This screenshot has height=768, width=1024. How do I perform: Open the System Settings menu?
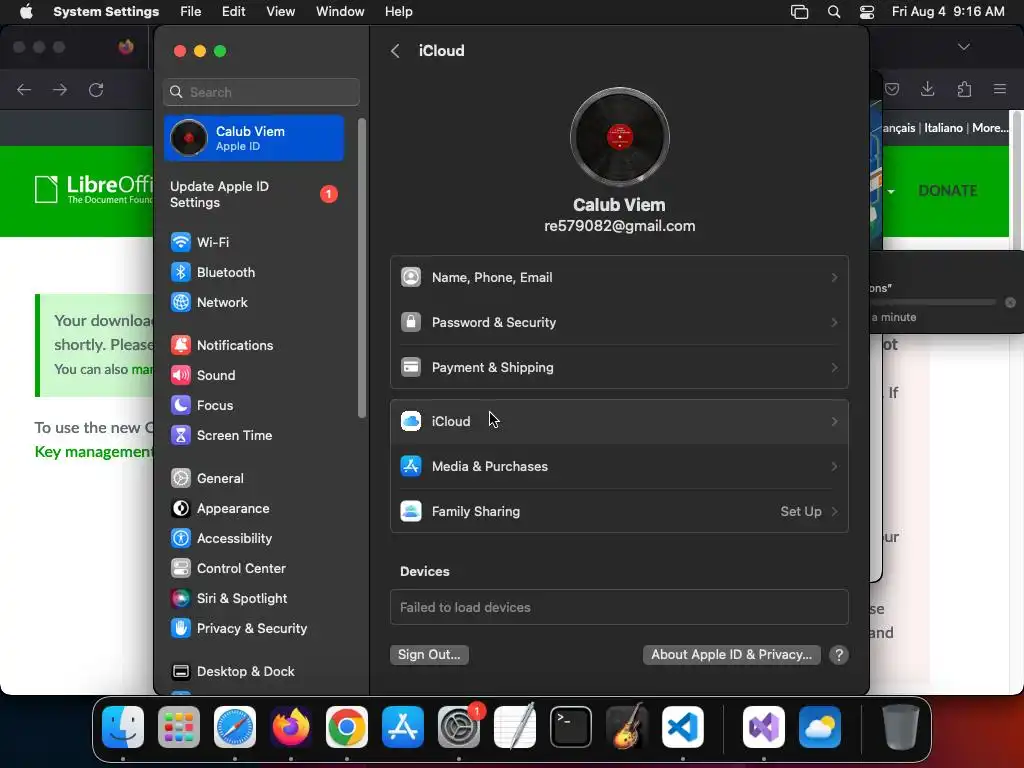click(106, 12)
